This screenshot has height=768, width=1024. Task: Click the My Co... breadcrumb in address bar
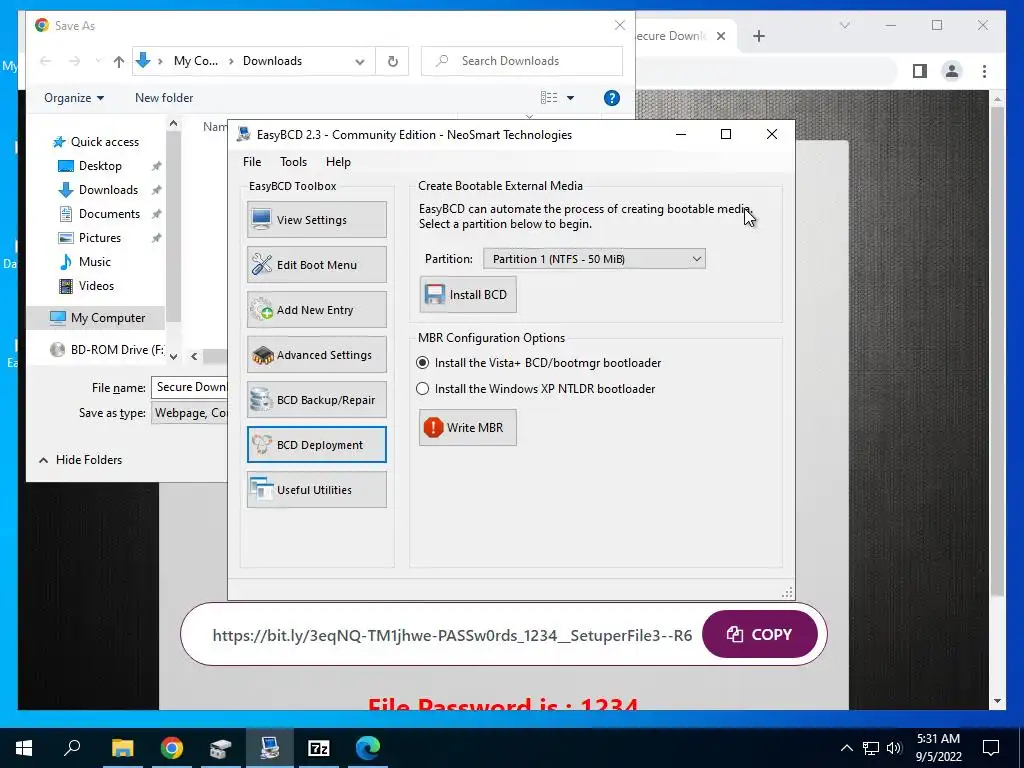196,61
